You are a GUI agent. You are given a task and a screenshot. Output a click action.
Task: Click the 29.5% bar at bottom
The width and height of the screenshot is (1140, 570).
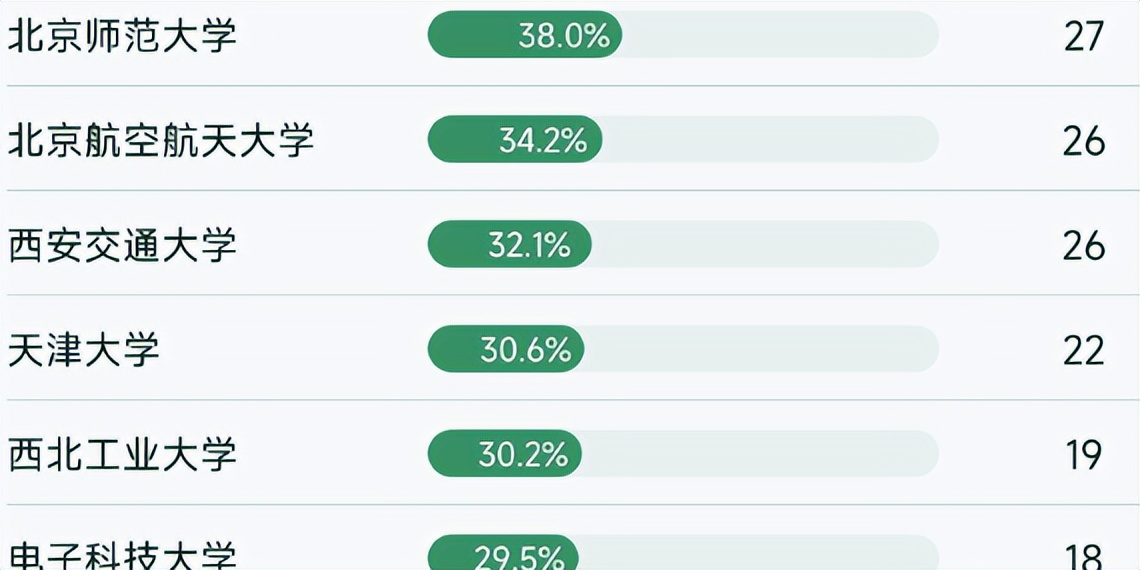point(503,557)
